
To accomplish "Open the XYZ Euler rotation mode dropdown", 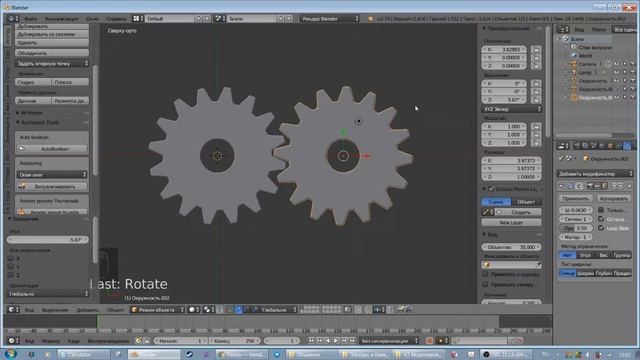I will 512,109.
